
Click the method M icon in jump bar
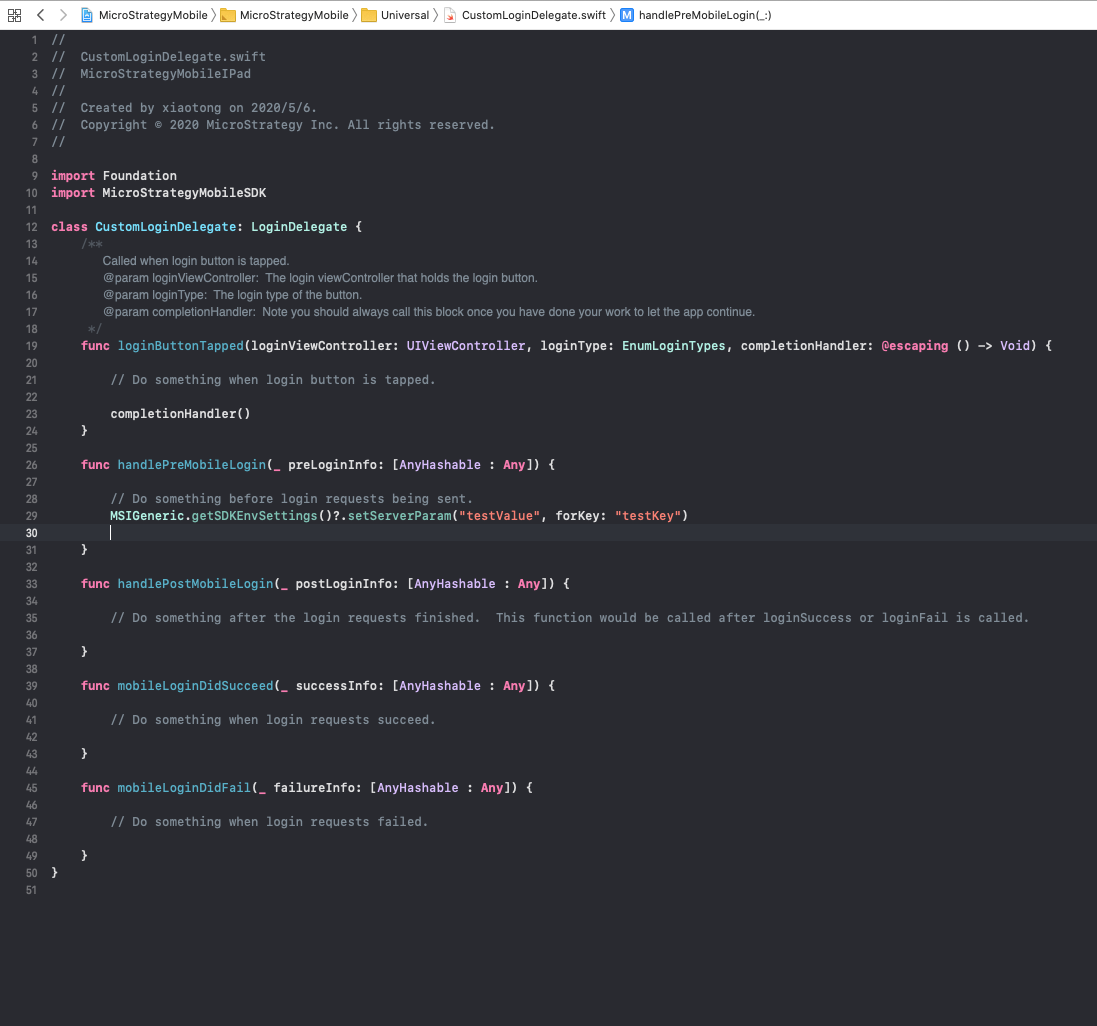coord(627,15)
